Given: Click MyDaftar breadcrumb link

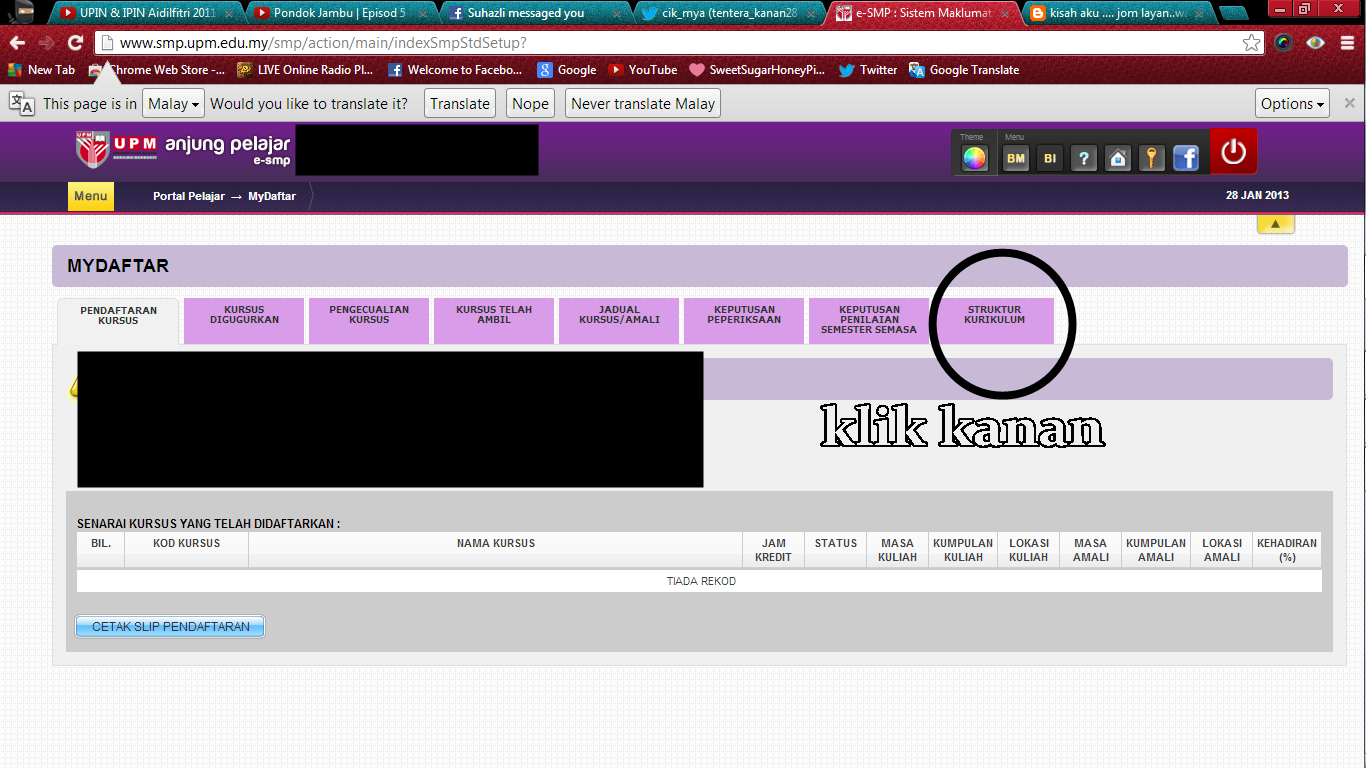Looking at the screenshot, I should (x=272, y=196).
